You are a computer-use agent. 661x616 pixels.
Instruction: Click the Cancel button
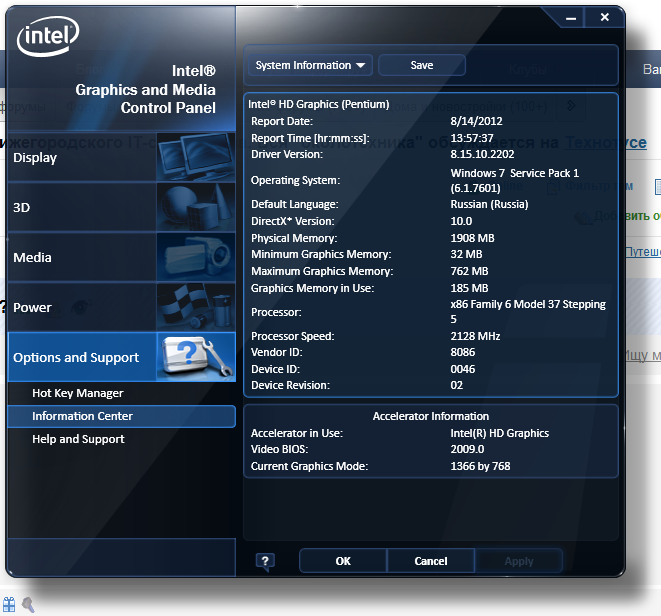point(430,561)
